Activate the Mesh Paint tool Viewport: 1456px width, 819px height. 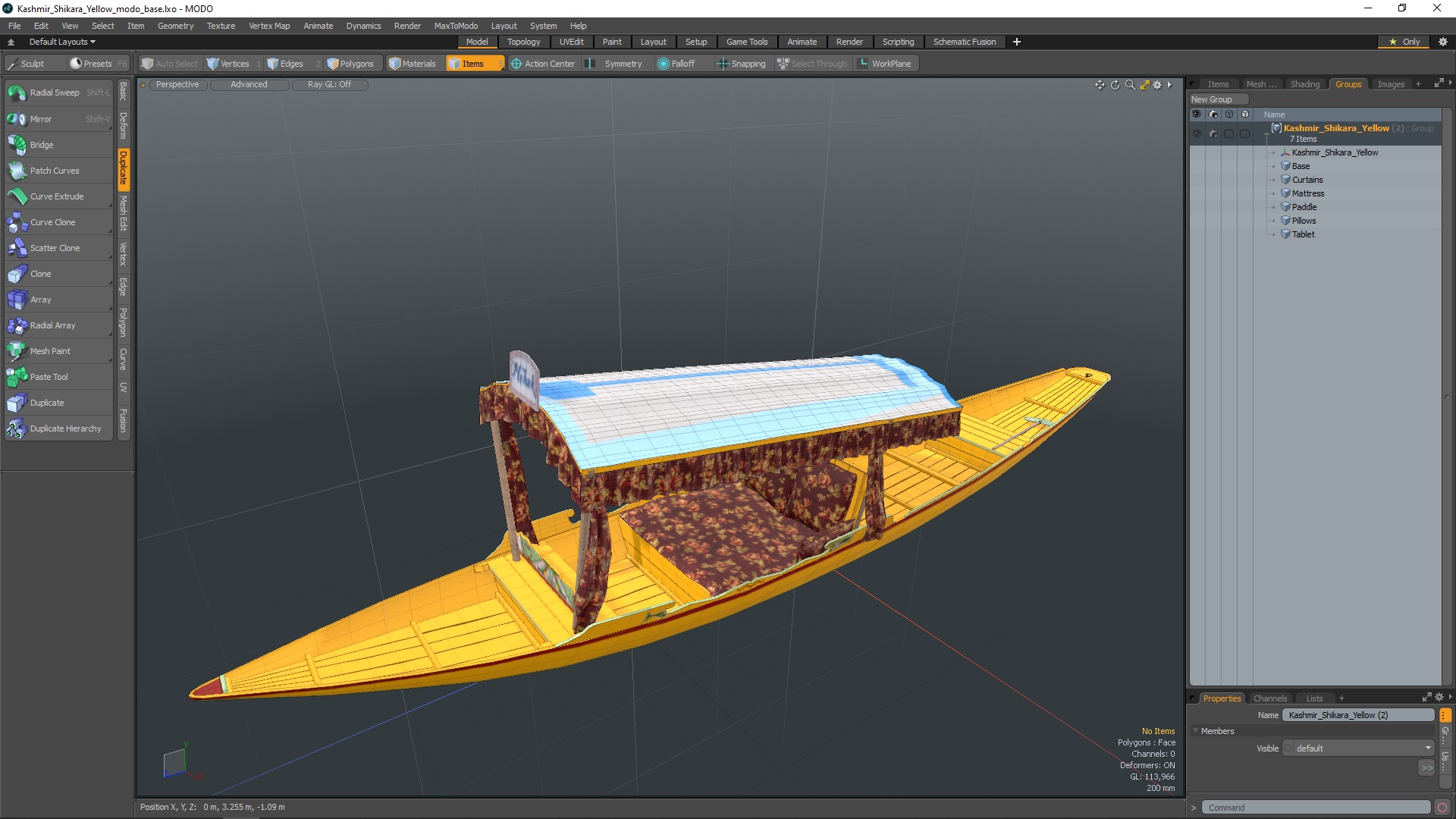tap(50, 351)
